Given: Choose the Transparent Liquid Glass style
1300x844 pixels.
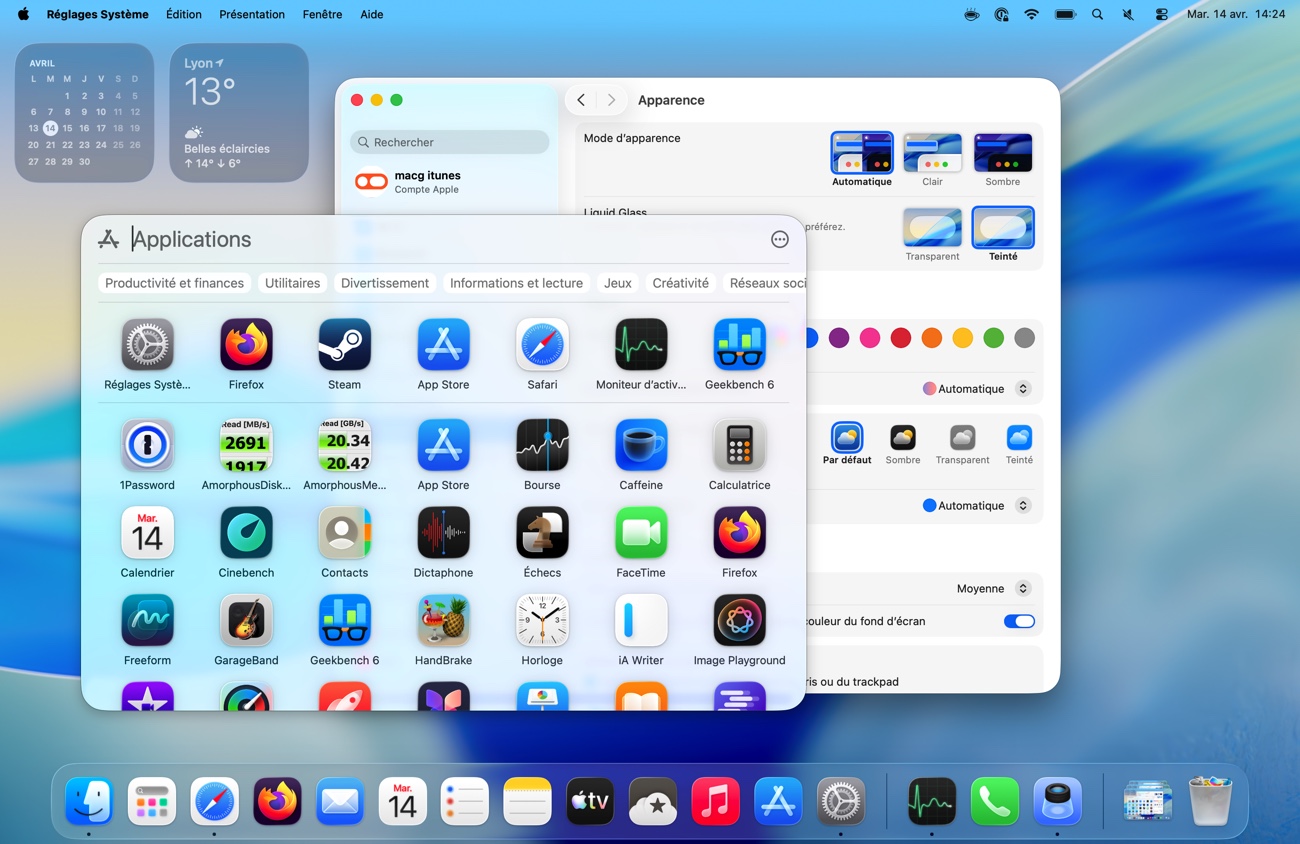Looking at the screenshot, I should (x=932, y=229).
